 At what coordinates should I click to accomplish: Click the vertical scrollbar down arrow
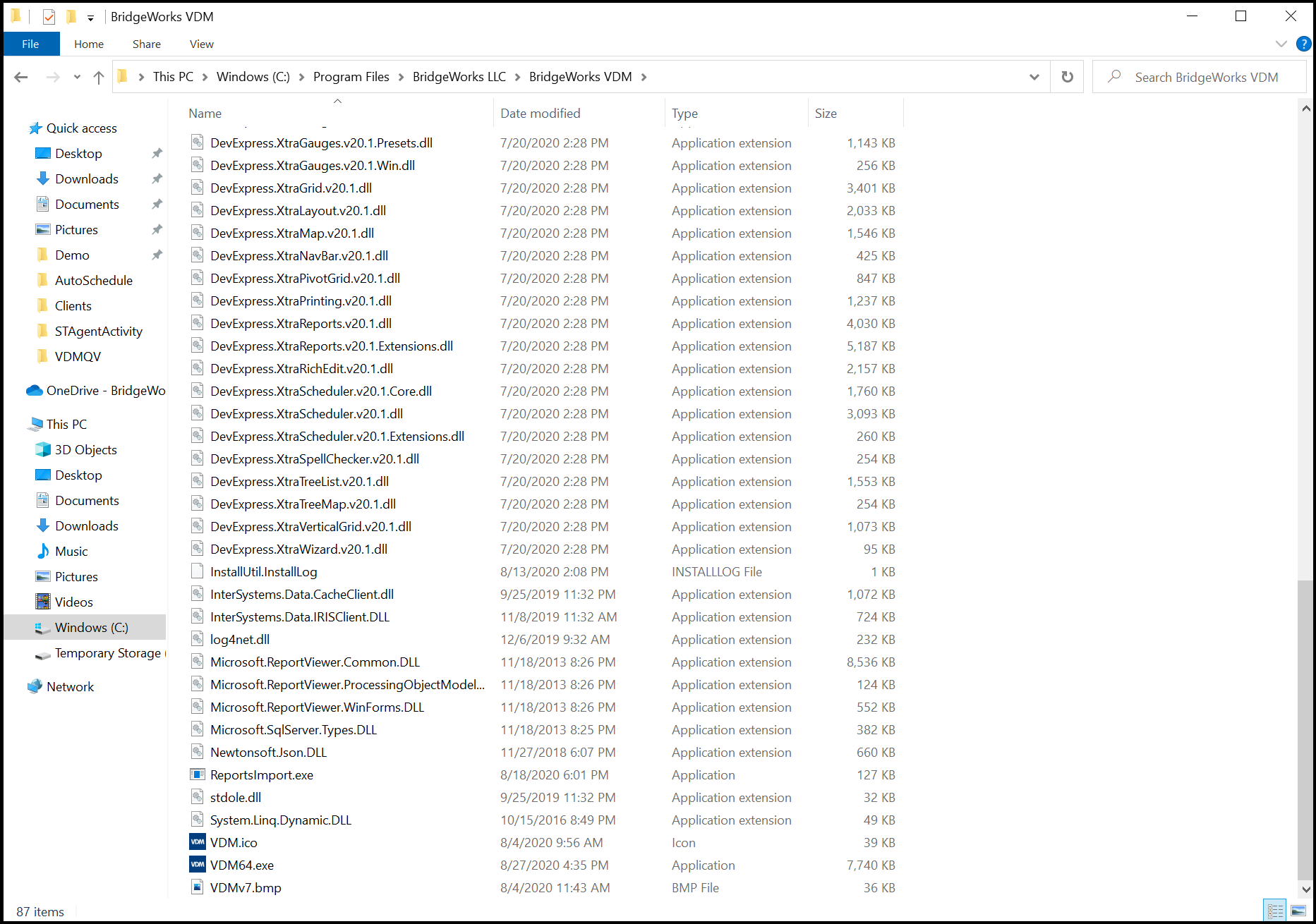[1305, 889]
